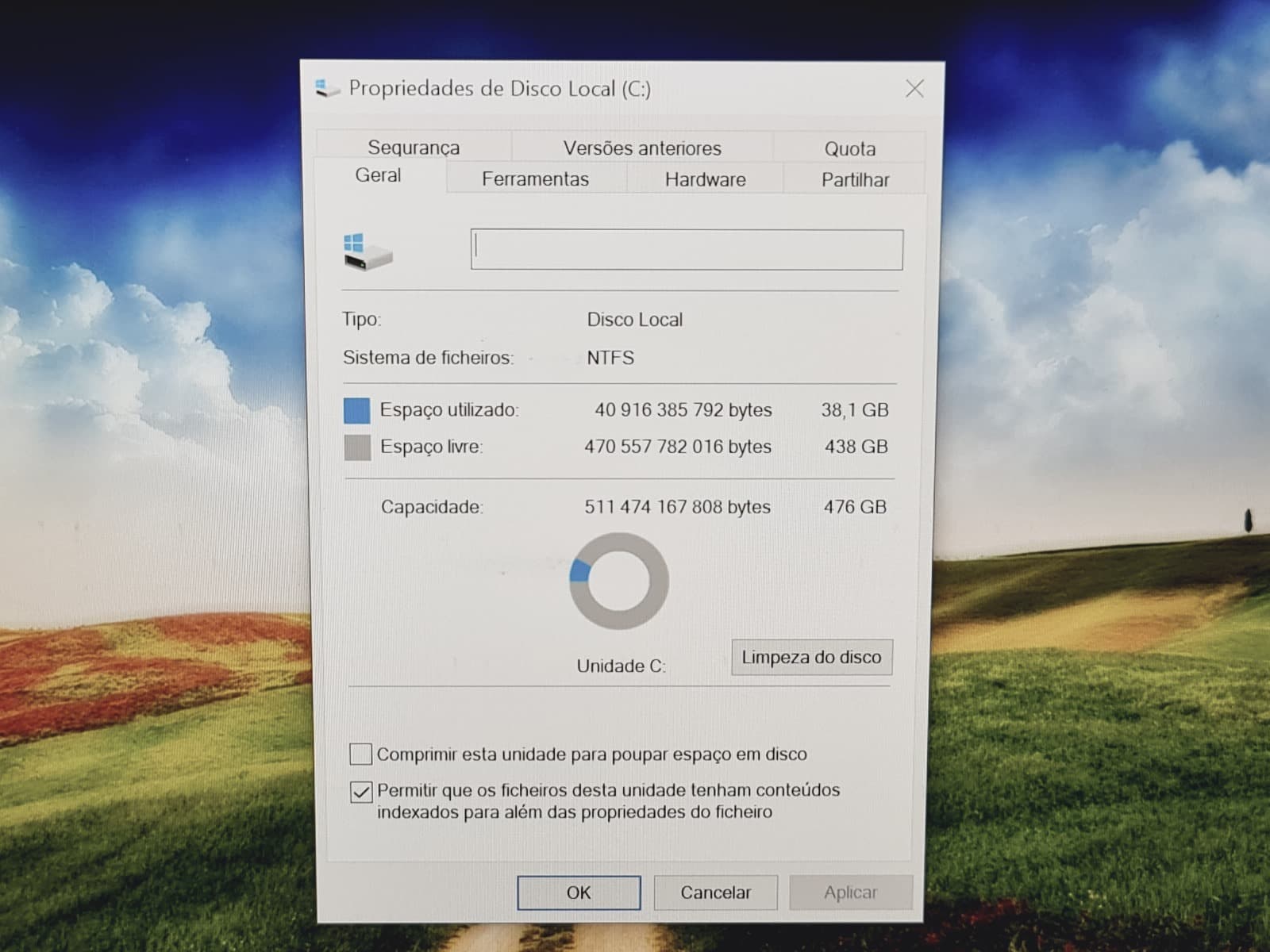Close the Propriedades de Disco Local dialog

pos(914,89)
